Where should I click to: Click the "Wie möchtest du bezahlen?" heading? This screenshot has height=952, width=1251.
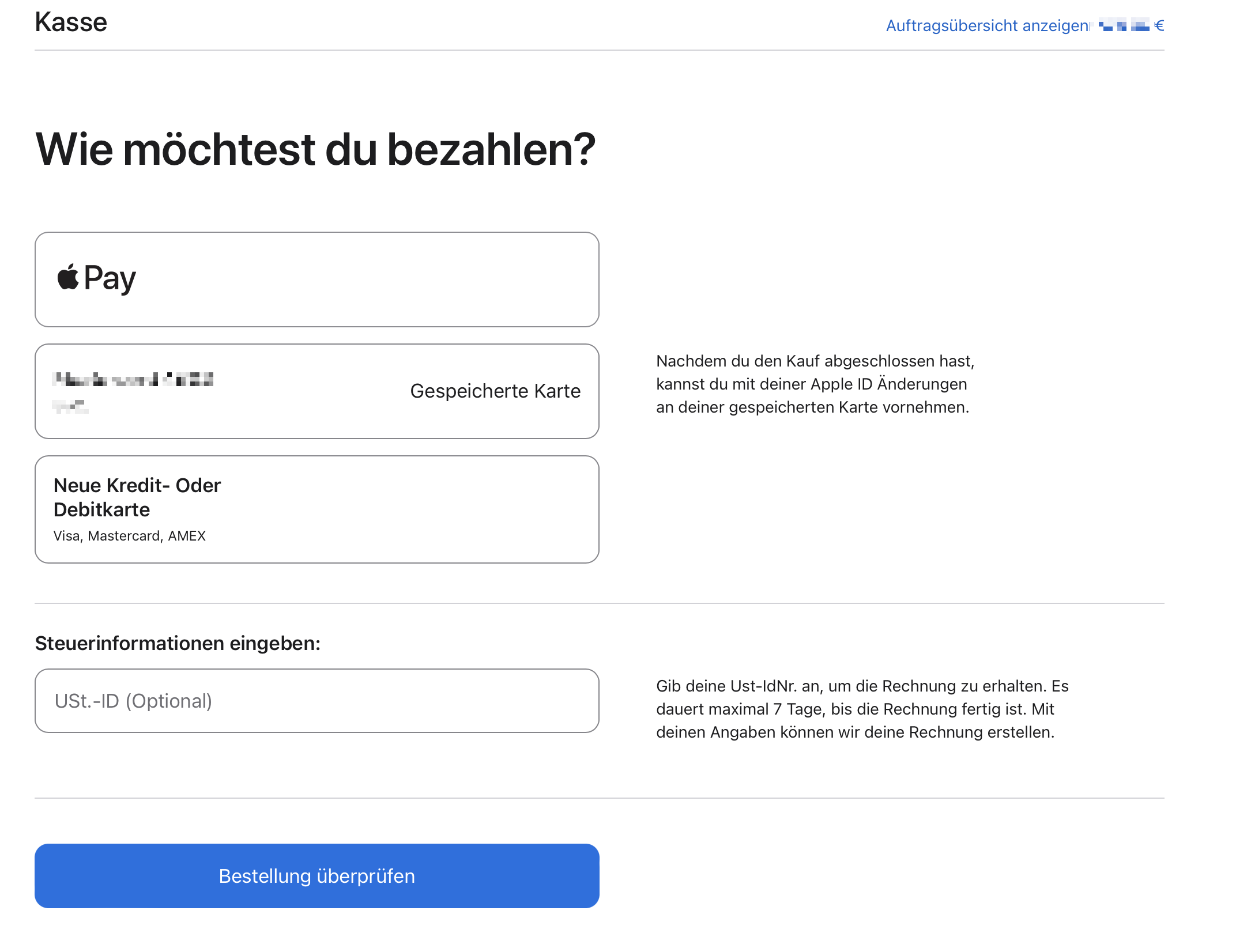tap(315, 149)
